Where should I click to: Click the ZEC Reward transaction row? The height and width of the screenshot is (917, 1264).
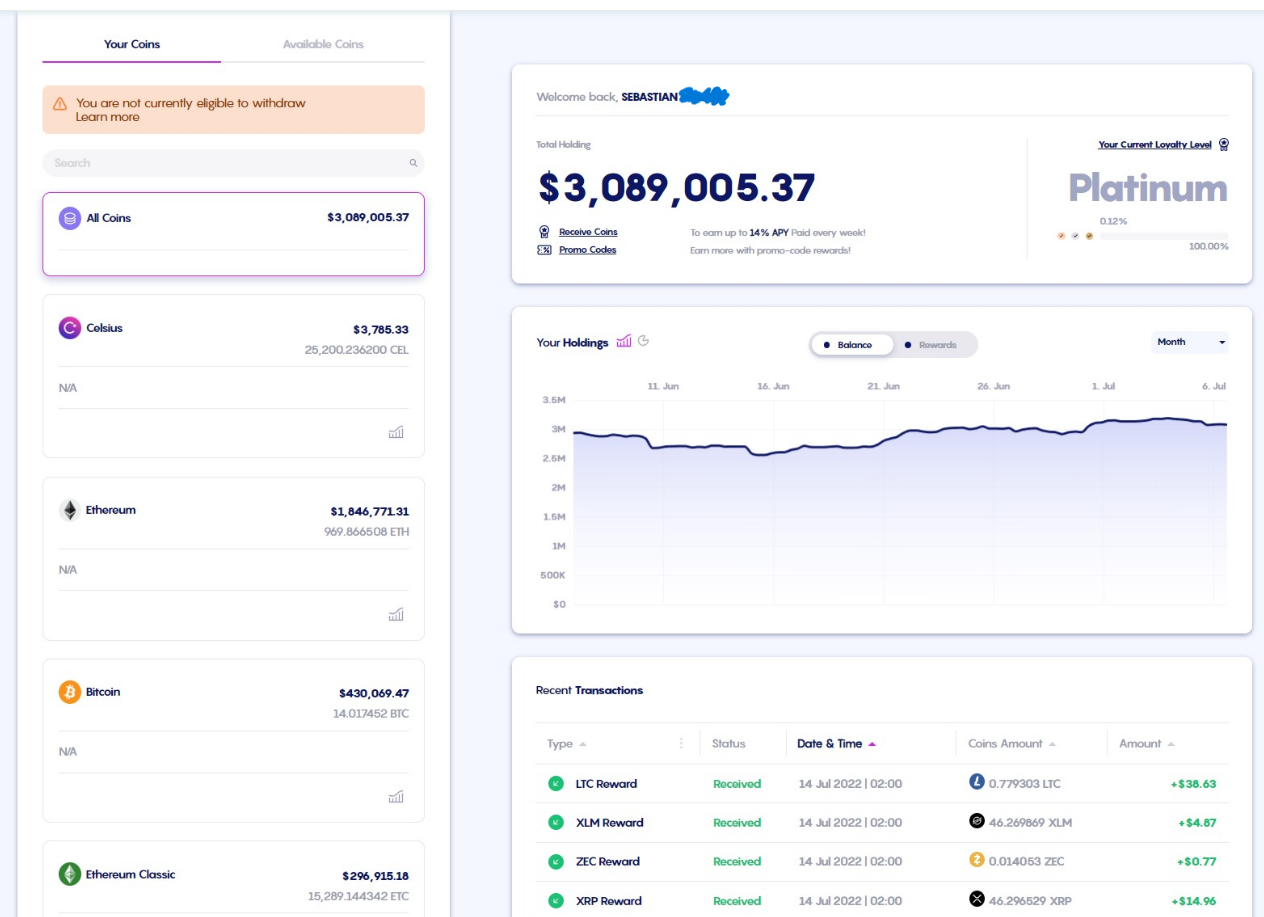coord(883,862)
